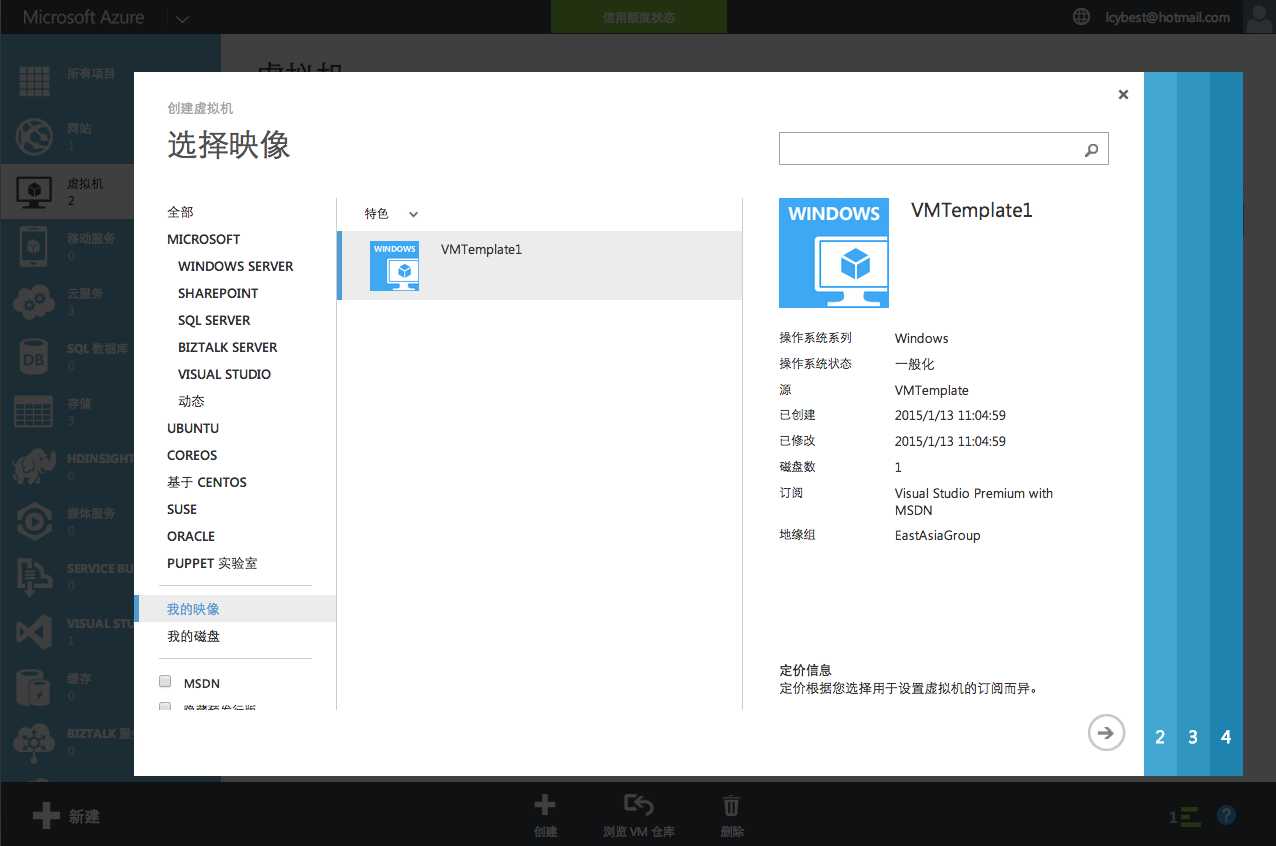Open Mobile Services (移动服务) phone icon
The width and height of the screenshot is (1276, 846).
[35, 246]
